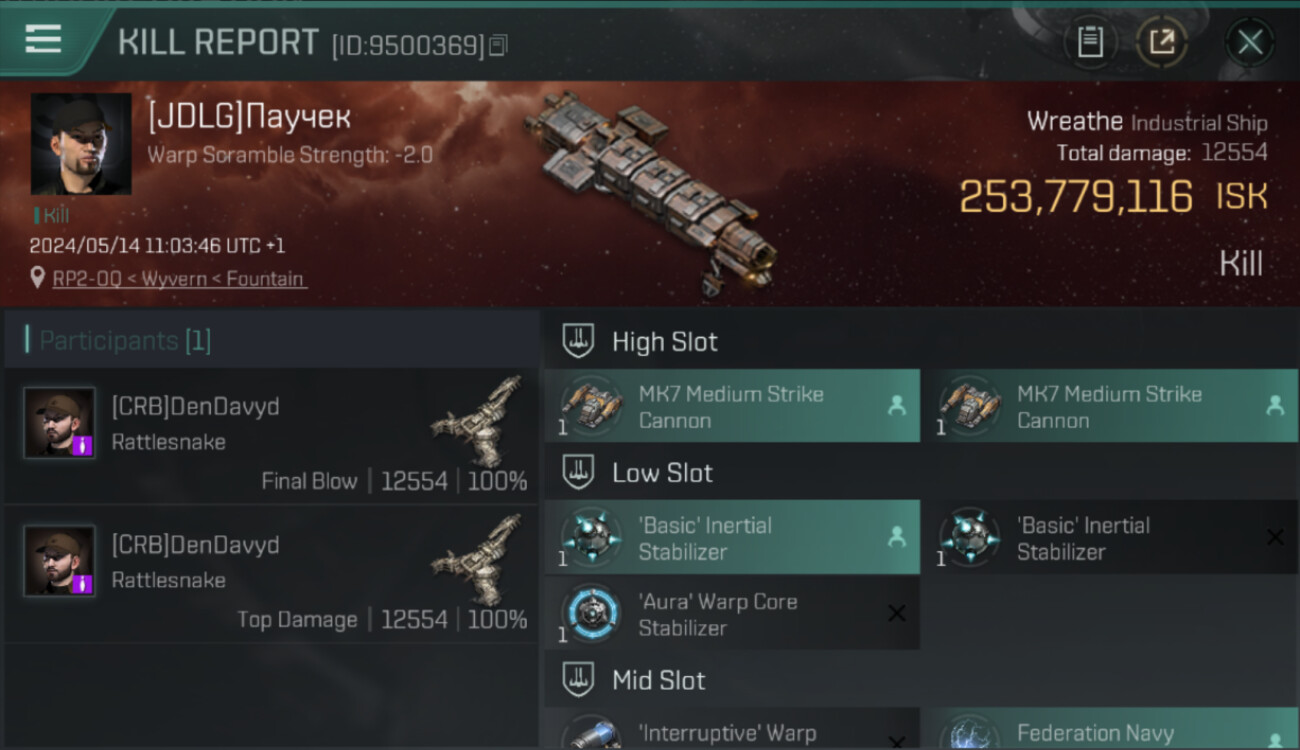Open the hamburger menu
Image resolution: width=1300 pixels, height=750 pixels.
43,39
